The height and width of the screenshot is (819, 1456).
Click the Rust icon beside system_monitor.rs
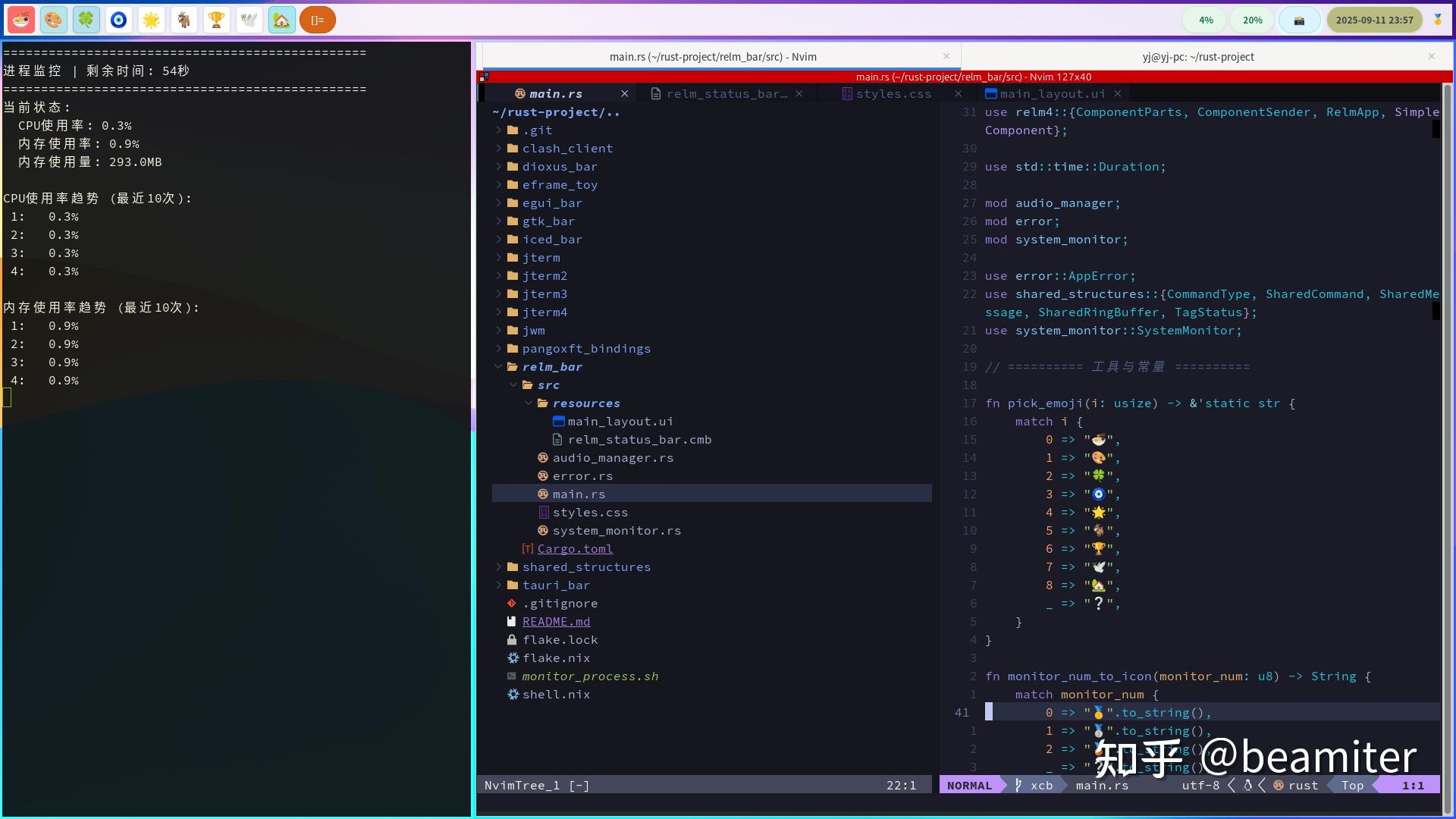pyautogui.click(x=543, y=531)
